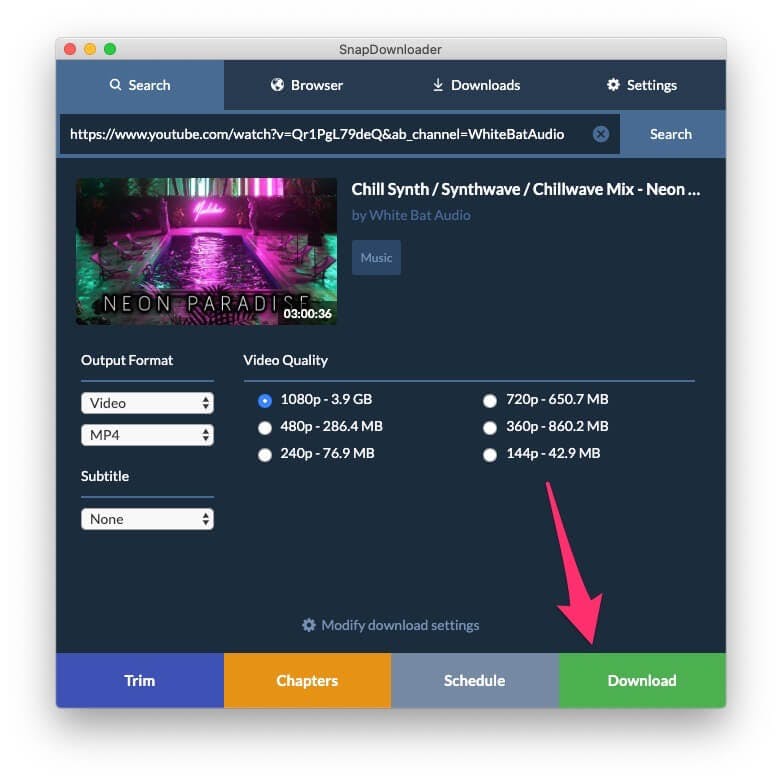Select 720p - 650.7 MB quality
Screen dimensions: 782x782
(x=490, y=400)
